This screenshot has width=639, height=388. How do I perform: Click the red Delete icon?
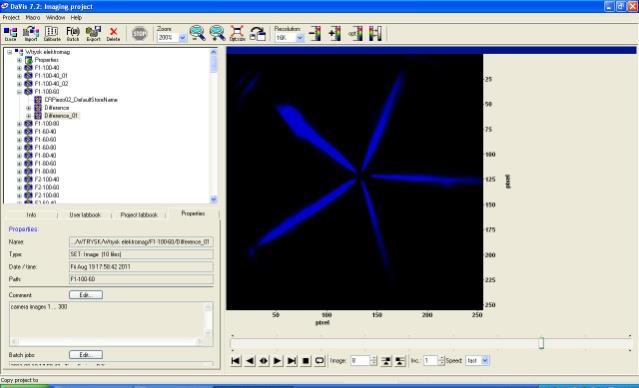pyautogui.click(x=113, y=34)
